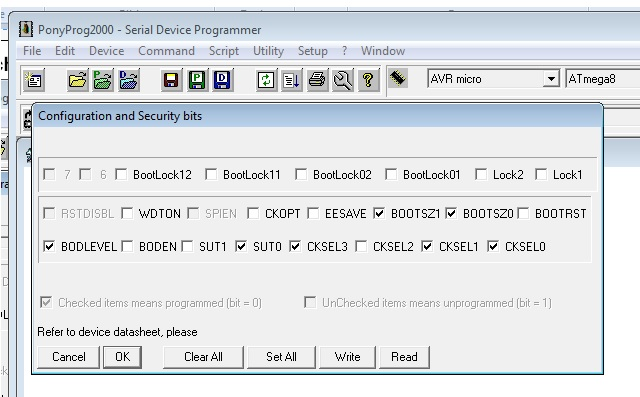Click the 'Refer to device datasheet, please' text

click(117, 332)
